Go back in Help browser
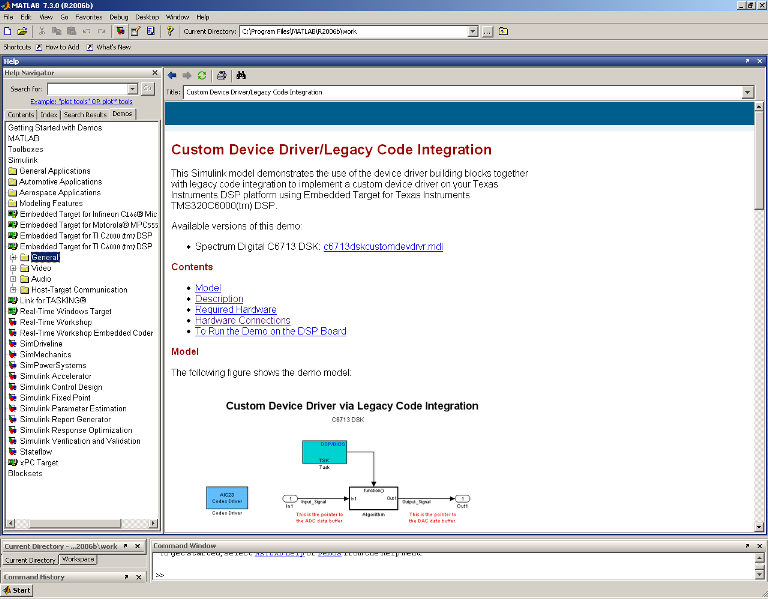 pyautogui.click(x=171, y=75)
